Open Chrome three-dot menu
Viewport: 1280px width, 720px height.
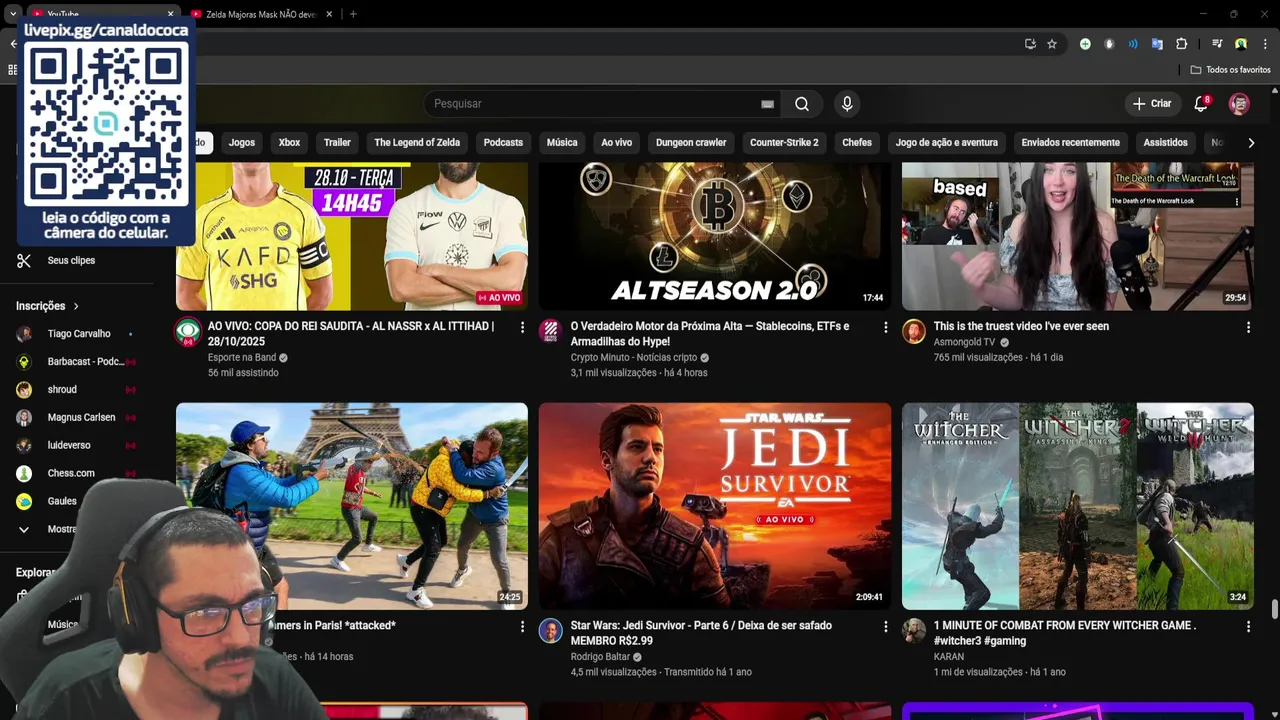(1265, 44)
